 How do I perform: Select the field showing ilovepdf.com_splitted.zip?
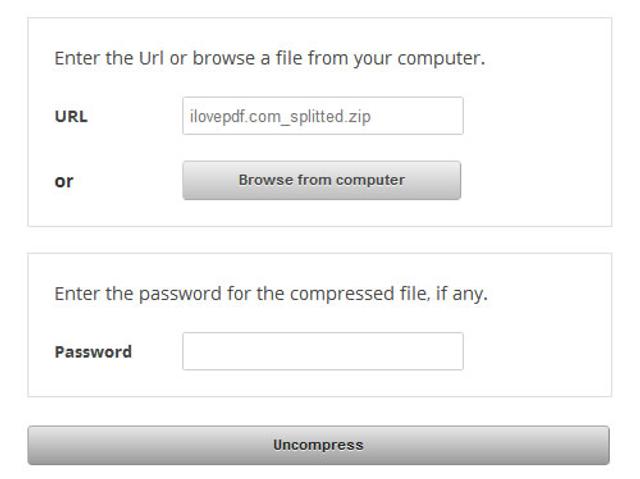[322, 116]
